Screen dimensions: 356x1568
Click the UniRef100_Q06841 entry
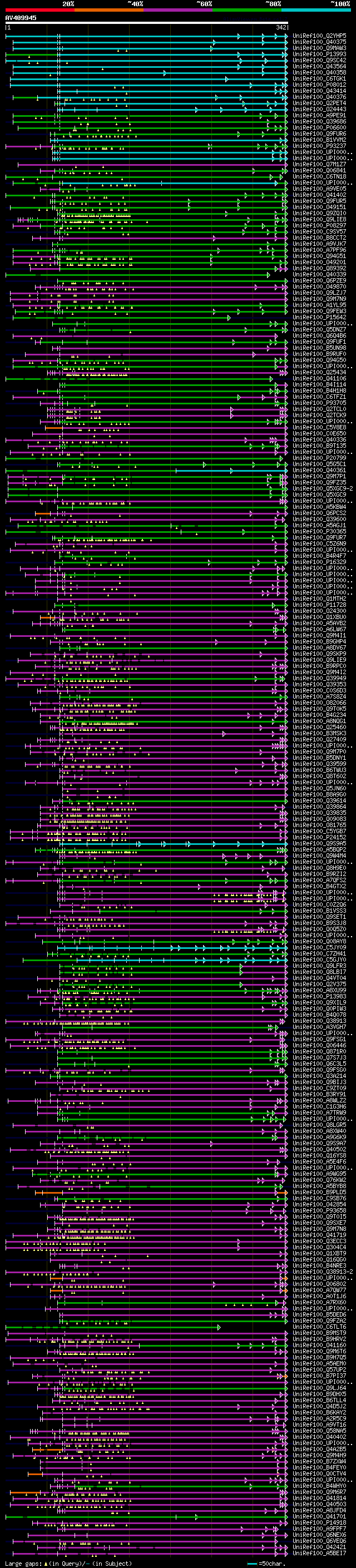319,171
